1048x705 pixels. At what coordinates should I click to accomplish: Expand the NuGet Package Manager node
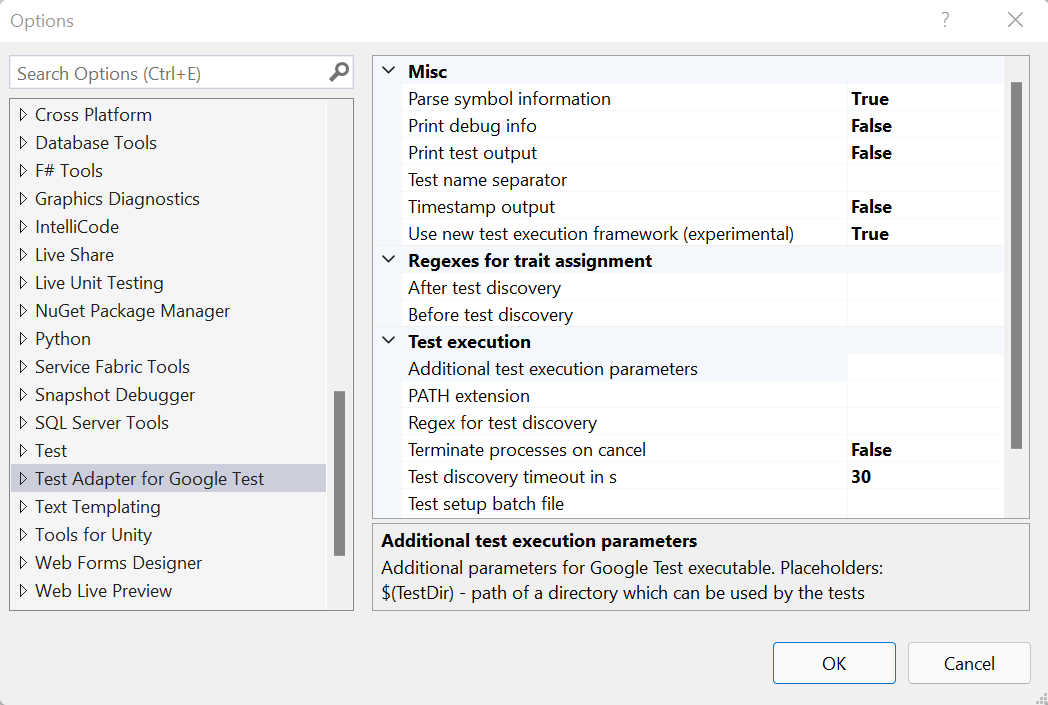point(22,310)
